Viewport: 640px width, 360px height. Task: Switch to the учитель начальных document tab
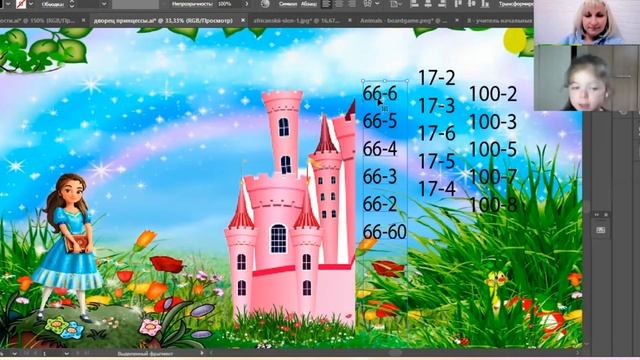500,20
